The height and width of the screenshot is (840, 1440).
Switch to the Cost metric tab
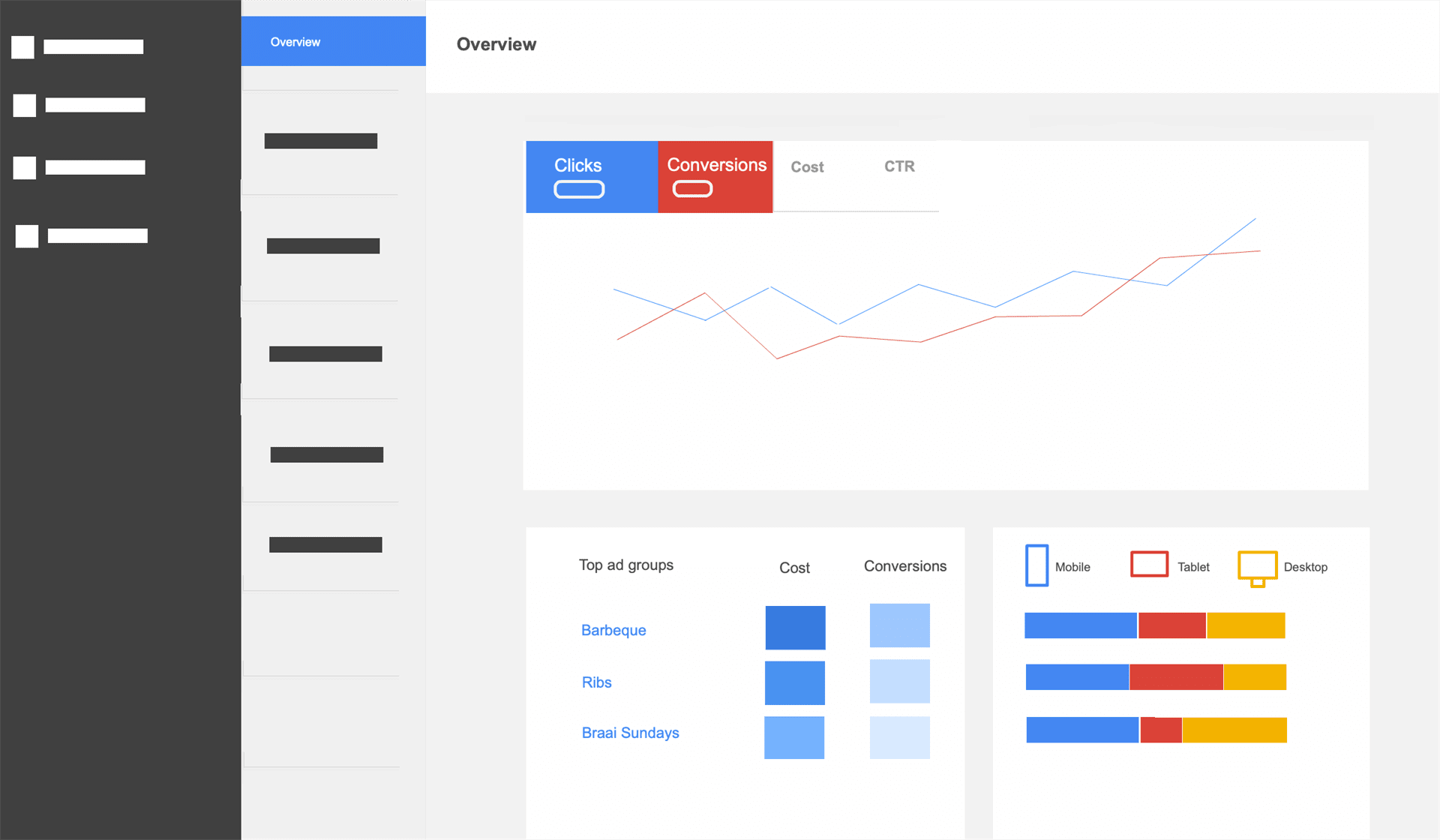807,167
